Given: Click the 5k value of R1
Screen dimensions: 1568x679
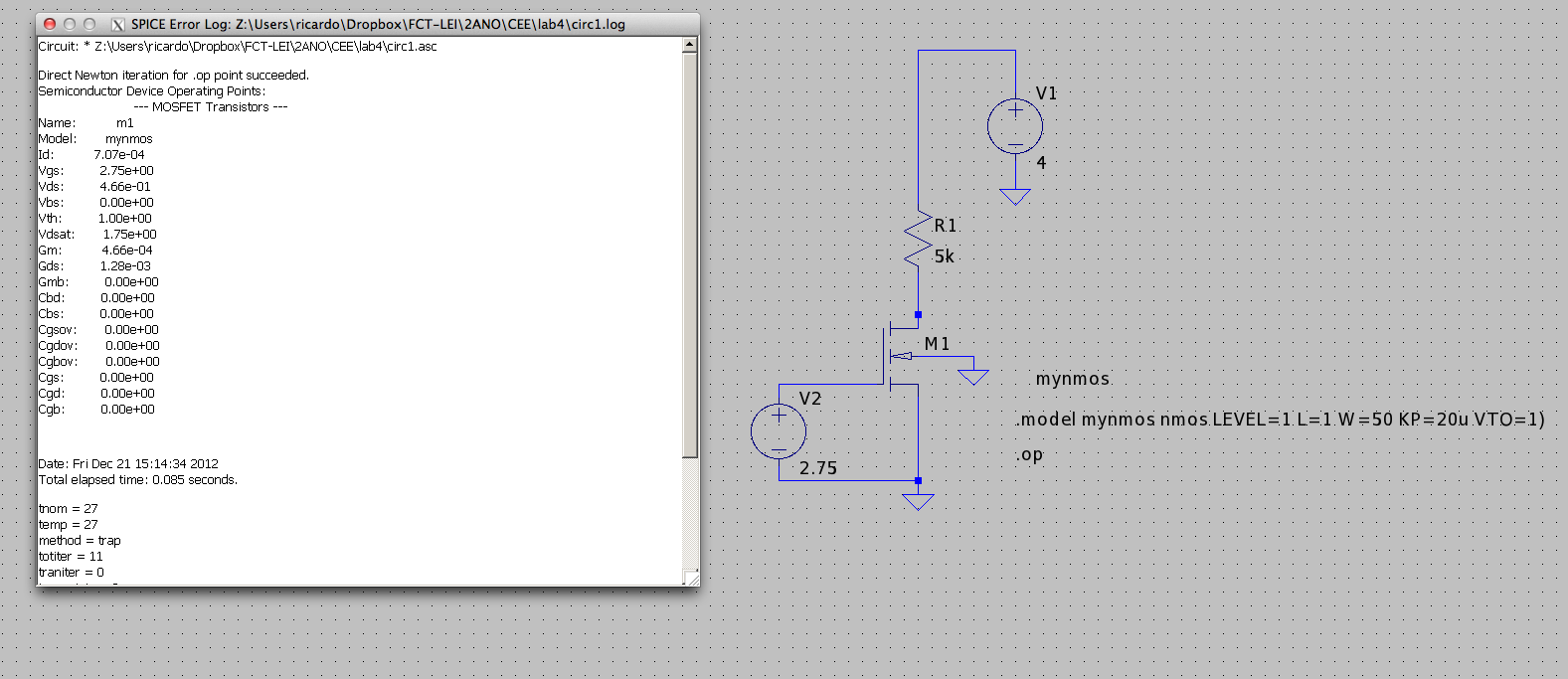Looking at the screenshot, I should 944,256.
